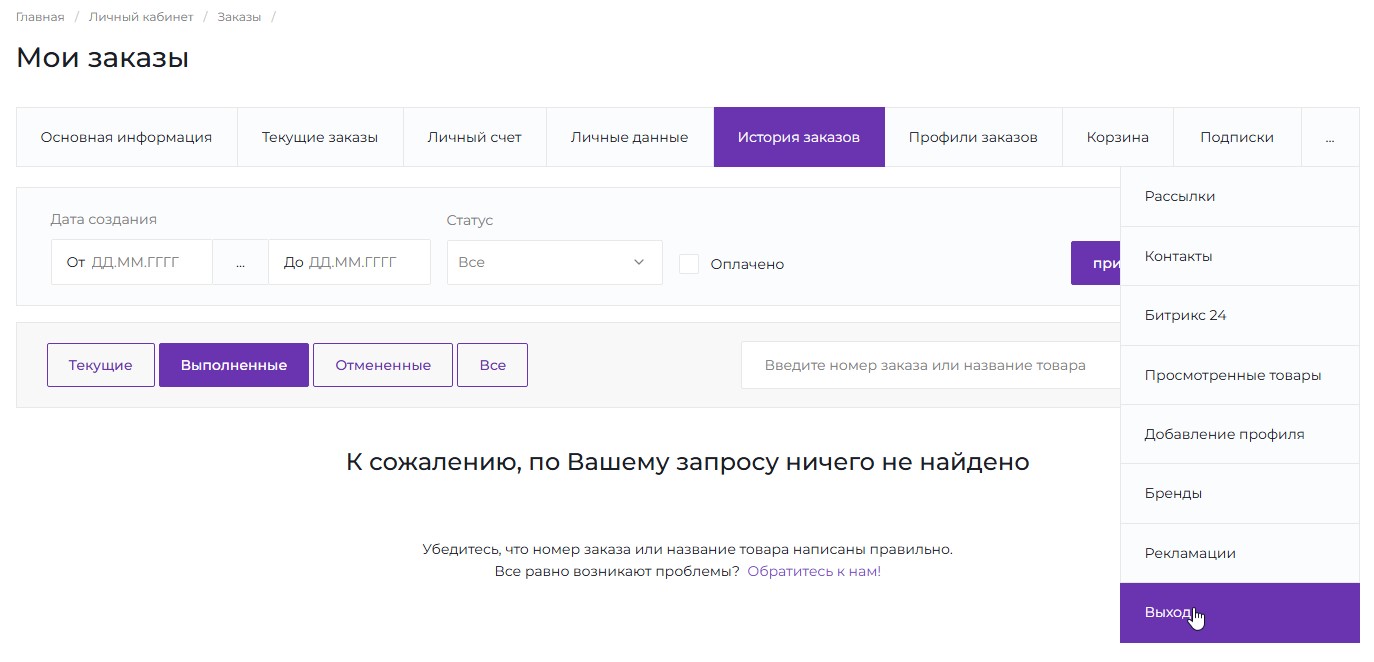The width and height of the screenshot is (1374, 662).
Task: Enable the Оплачено checkbox
Action: point(688,263)
